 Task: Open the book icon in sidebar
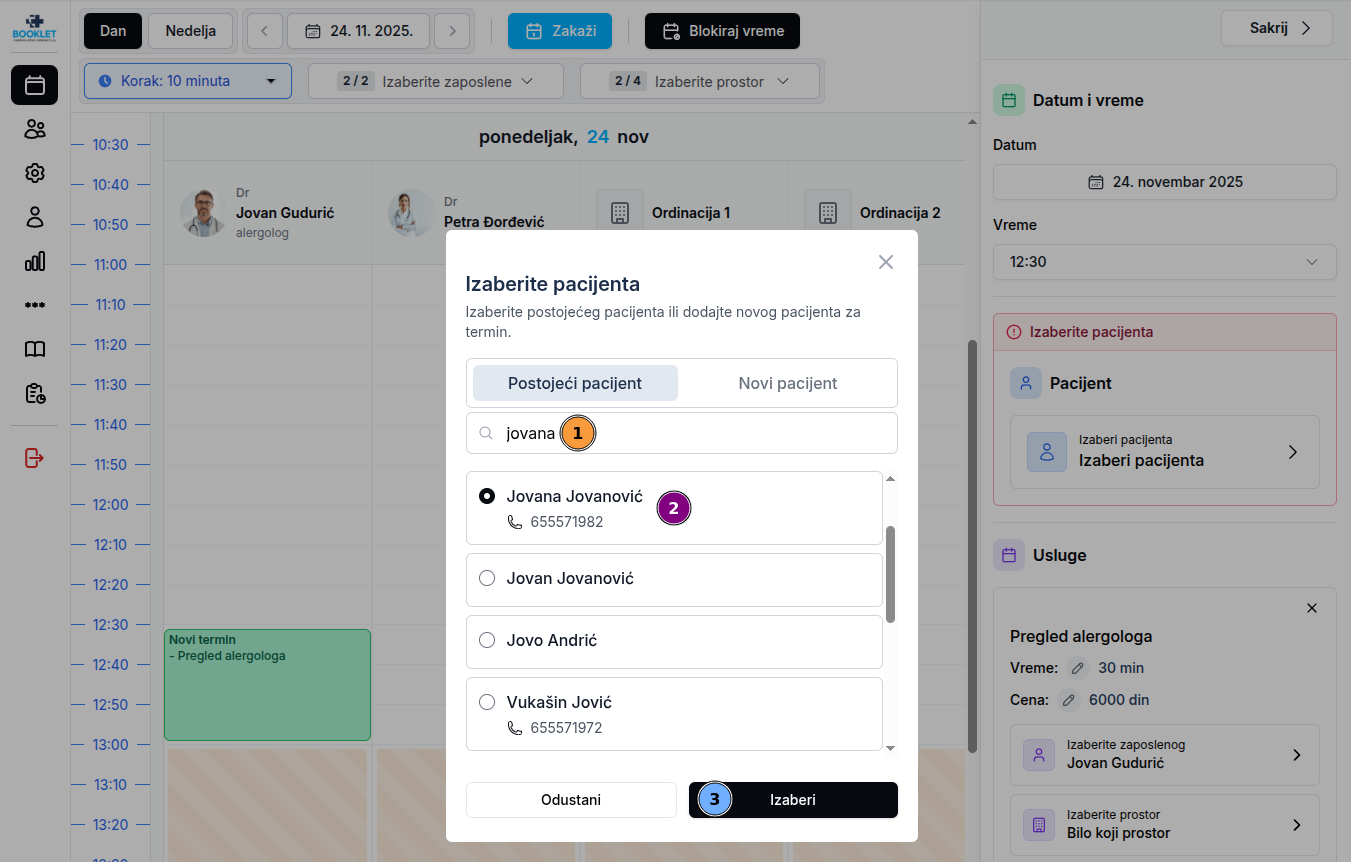click(35, 349)
